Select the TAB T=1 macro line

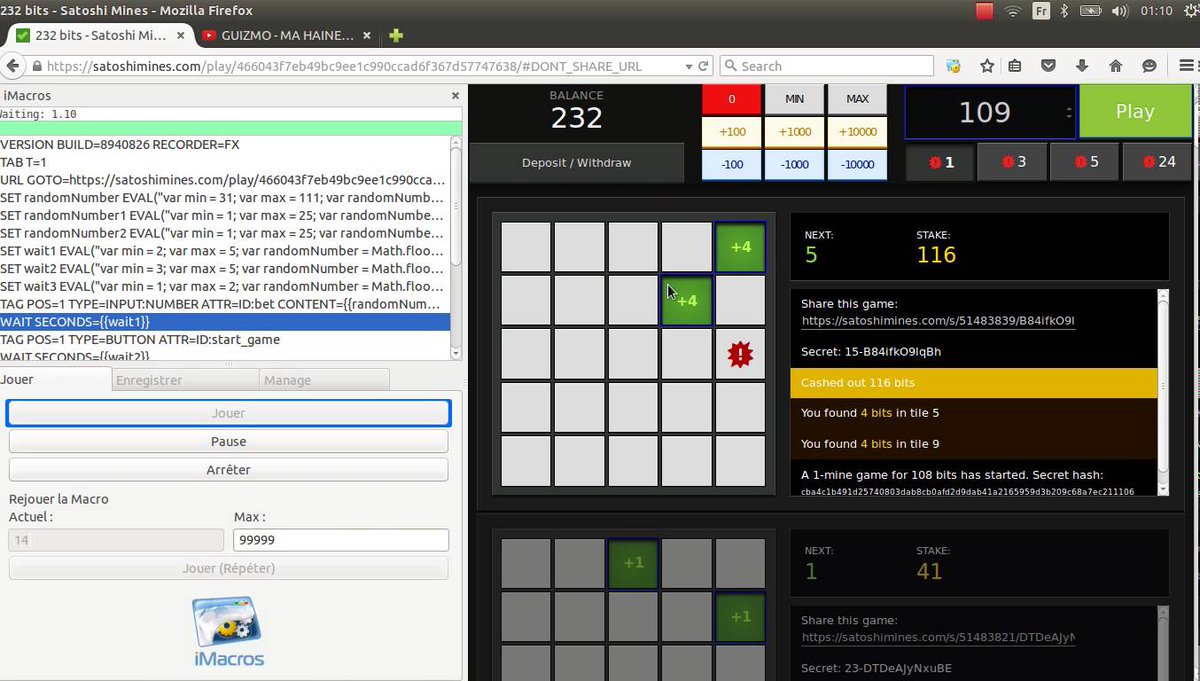click(225, 162)
